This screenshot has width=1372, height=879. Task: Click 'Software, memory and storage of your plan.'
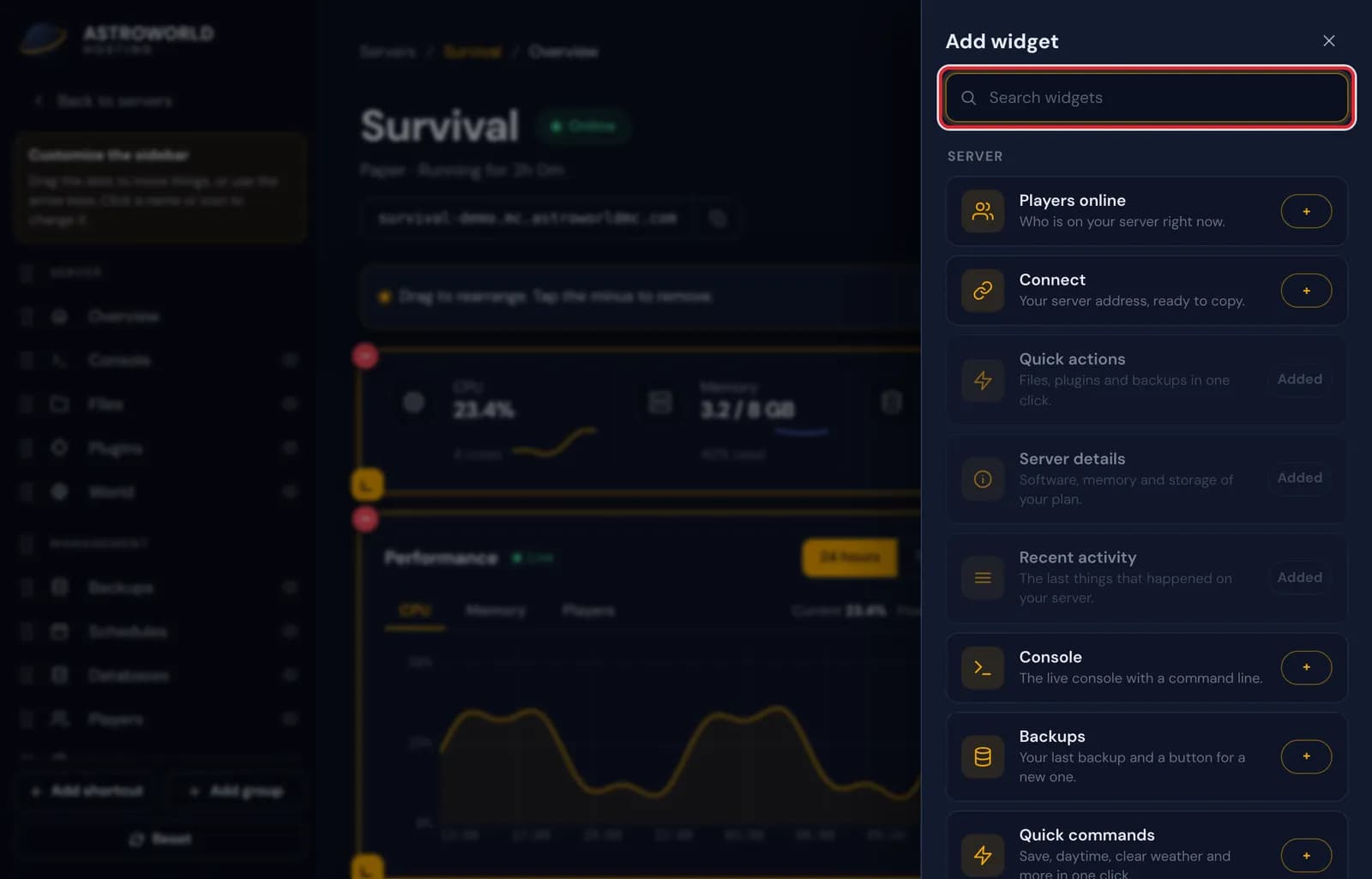pos(1126,489)
